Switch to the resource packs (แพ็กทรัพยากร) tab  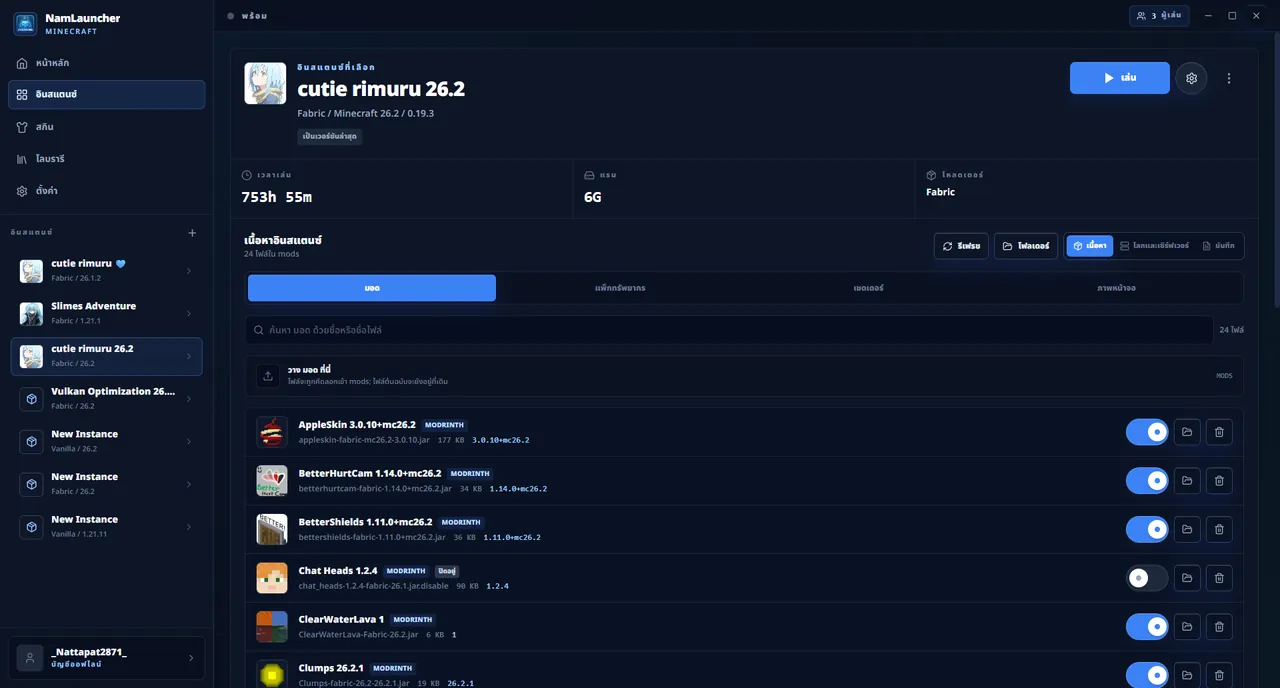tap(620, 288)
